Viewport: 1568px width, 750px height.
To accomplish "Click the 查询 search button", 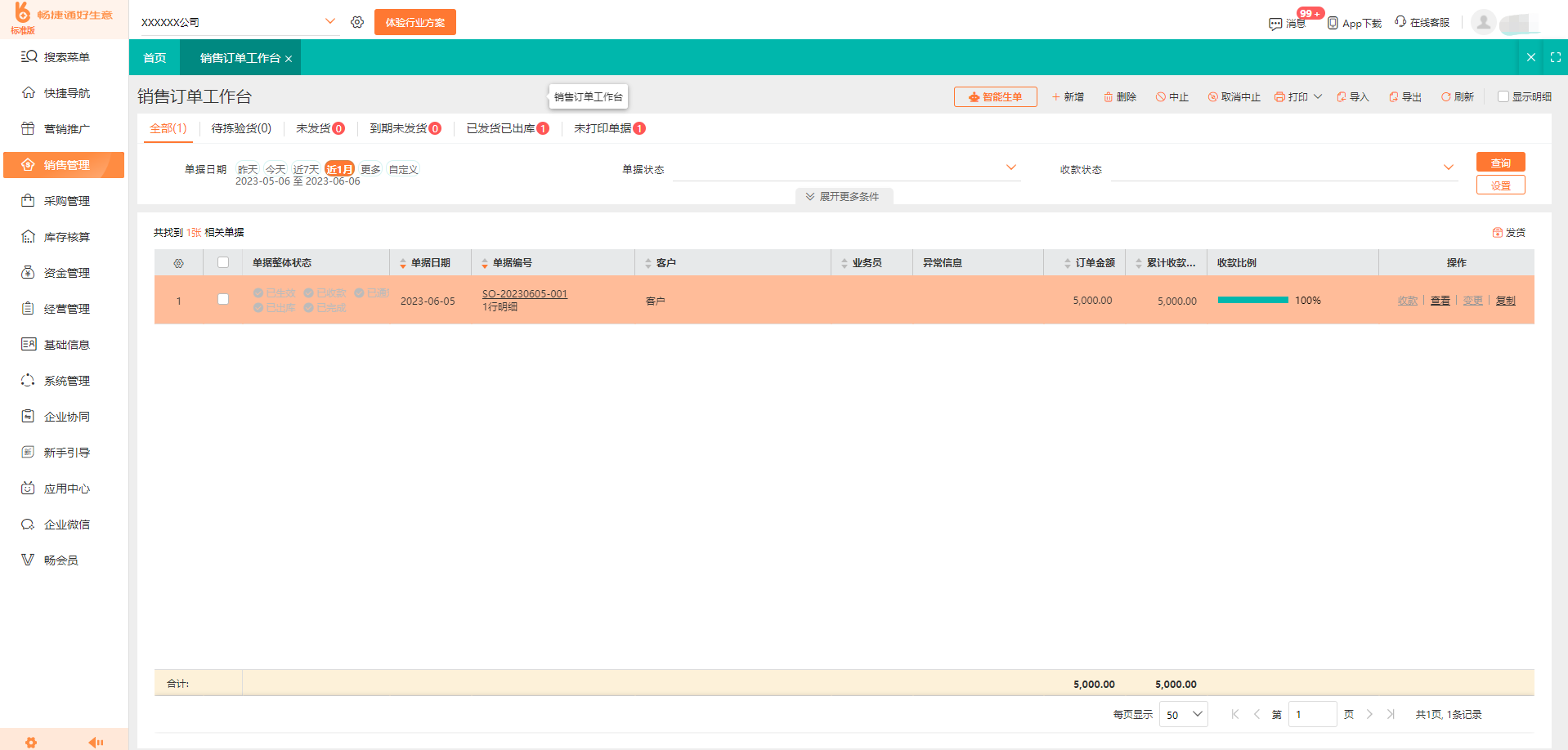I will (x=1500, y=162).
